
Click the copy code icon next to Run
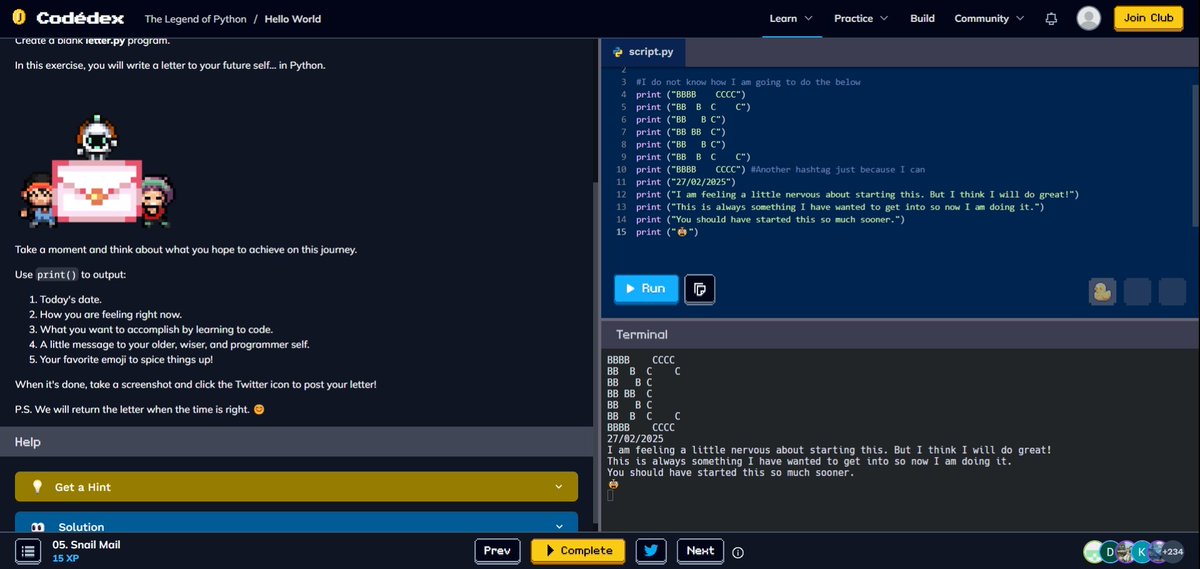coord(700,289)
